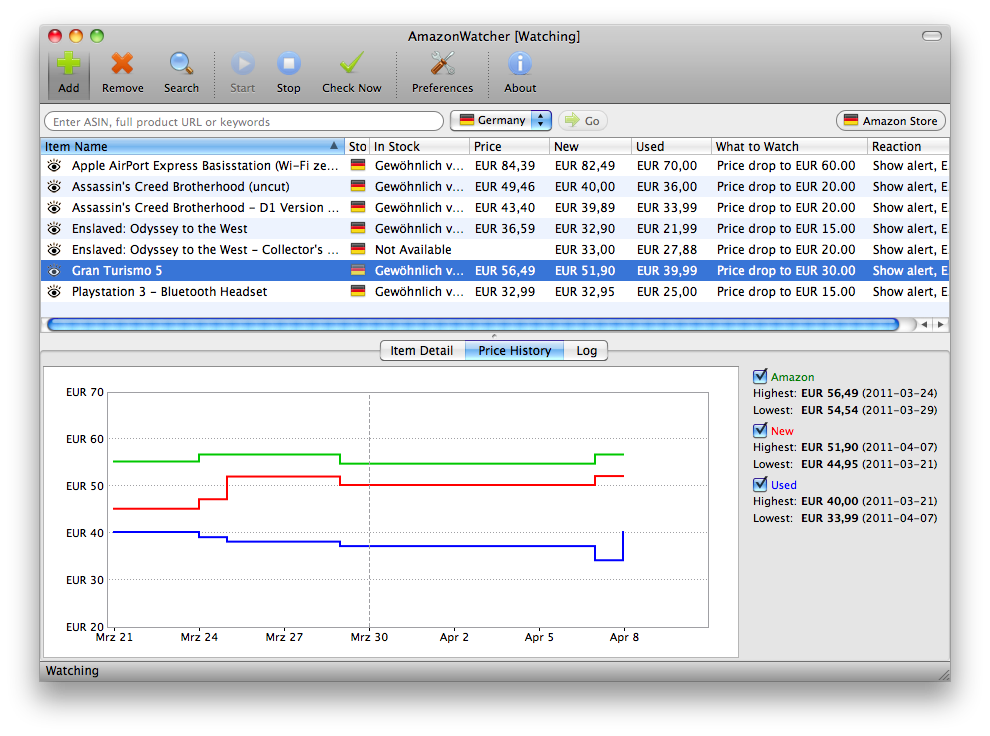
Task: Click eye icon for Enslaved Collector's row
Action: pos(54,249)
